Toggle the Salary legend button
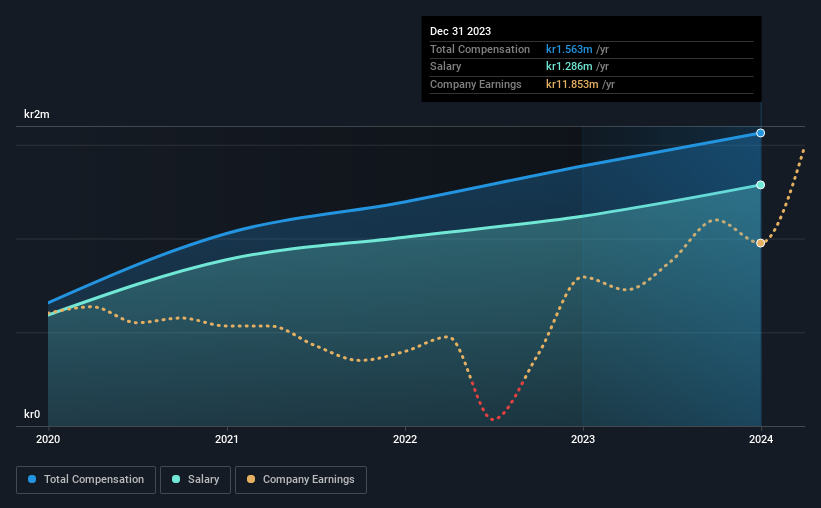Viewport: 821px width, 508px height. (195, 480)
